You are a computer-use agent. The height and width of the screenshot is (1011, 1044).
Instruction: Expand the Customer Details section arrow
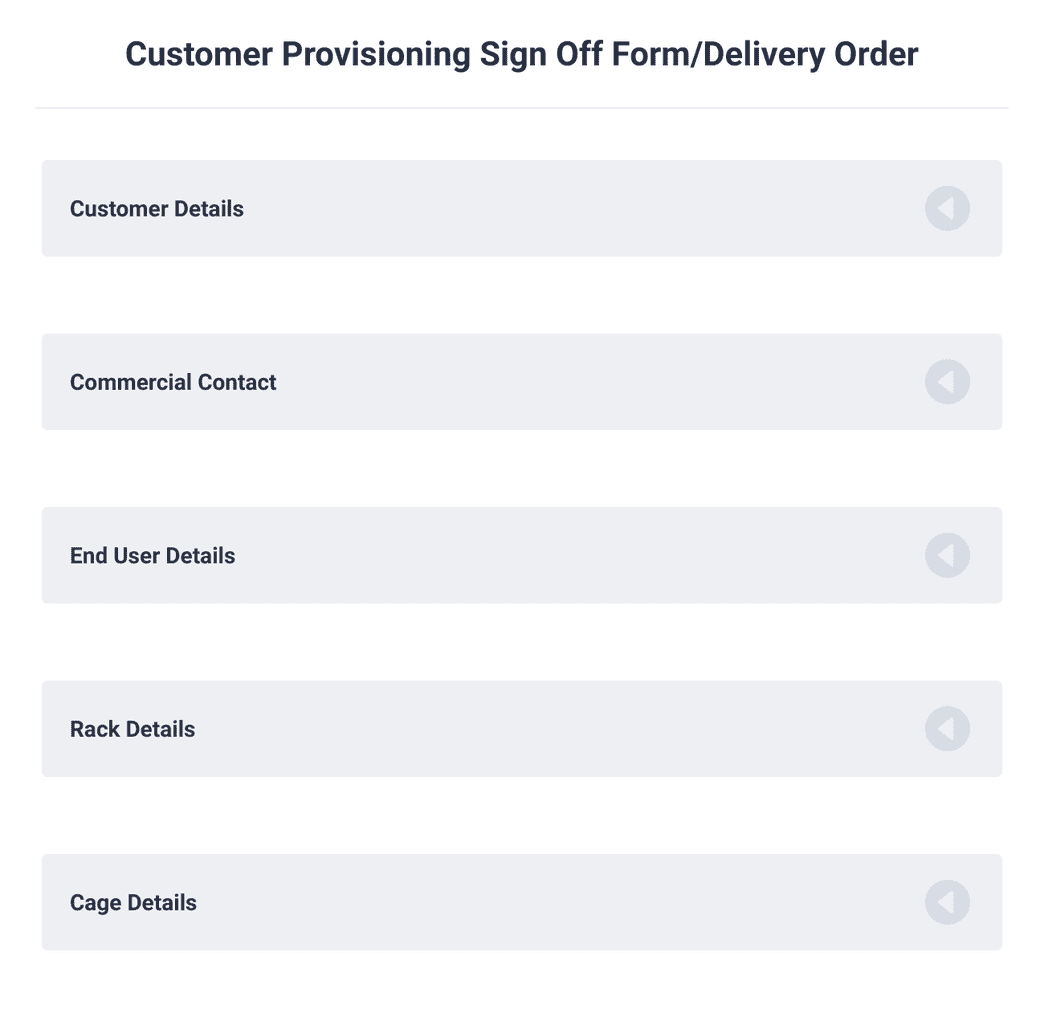(x=946, y=208)
